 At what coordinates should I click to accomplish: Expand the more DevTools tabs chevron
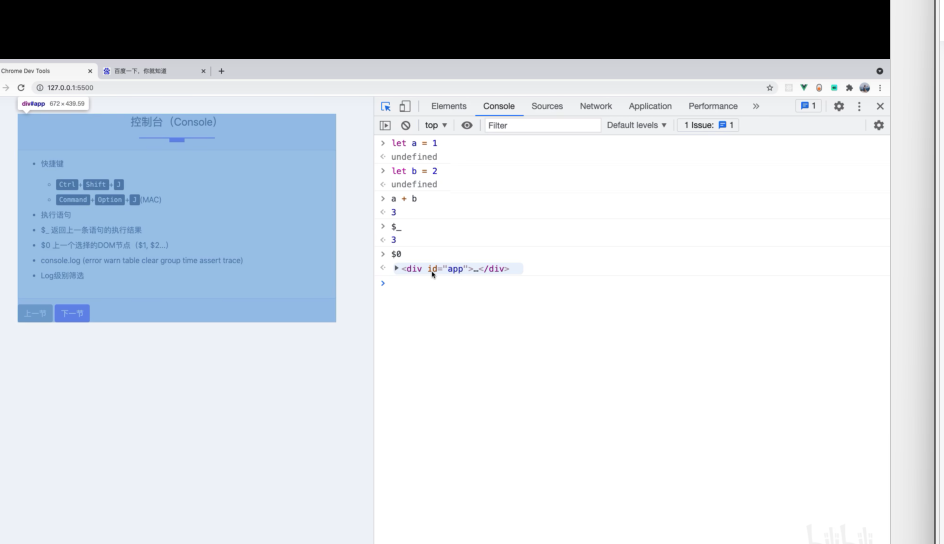click(x=756, y=106)
